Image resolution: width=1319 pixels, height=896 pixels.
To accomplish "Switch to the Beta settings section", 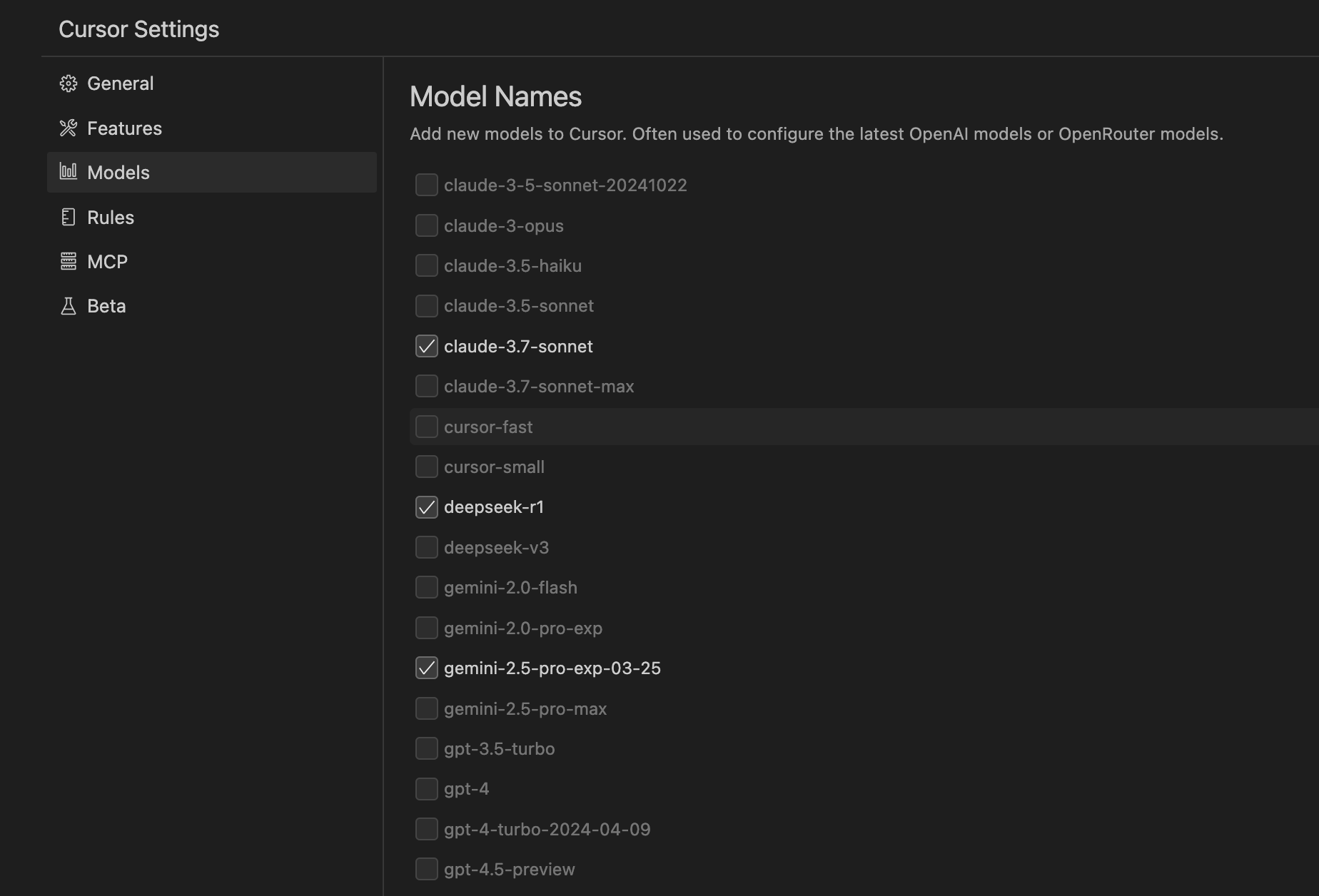I will click(x=212, y=306).
